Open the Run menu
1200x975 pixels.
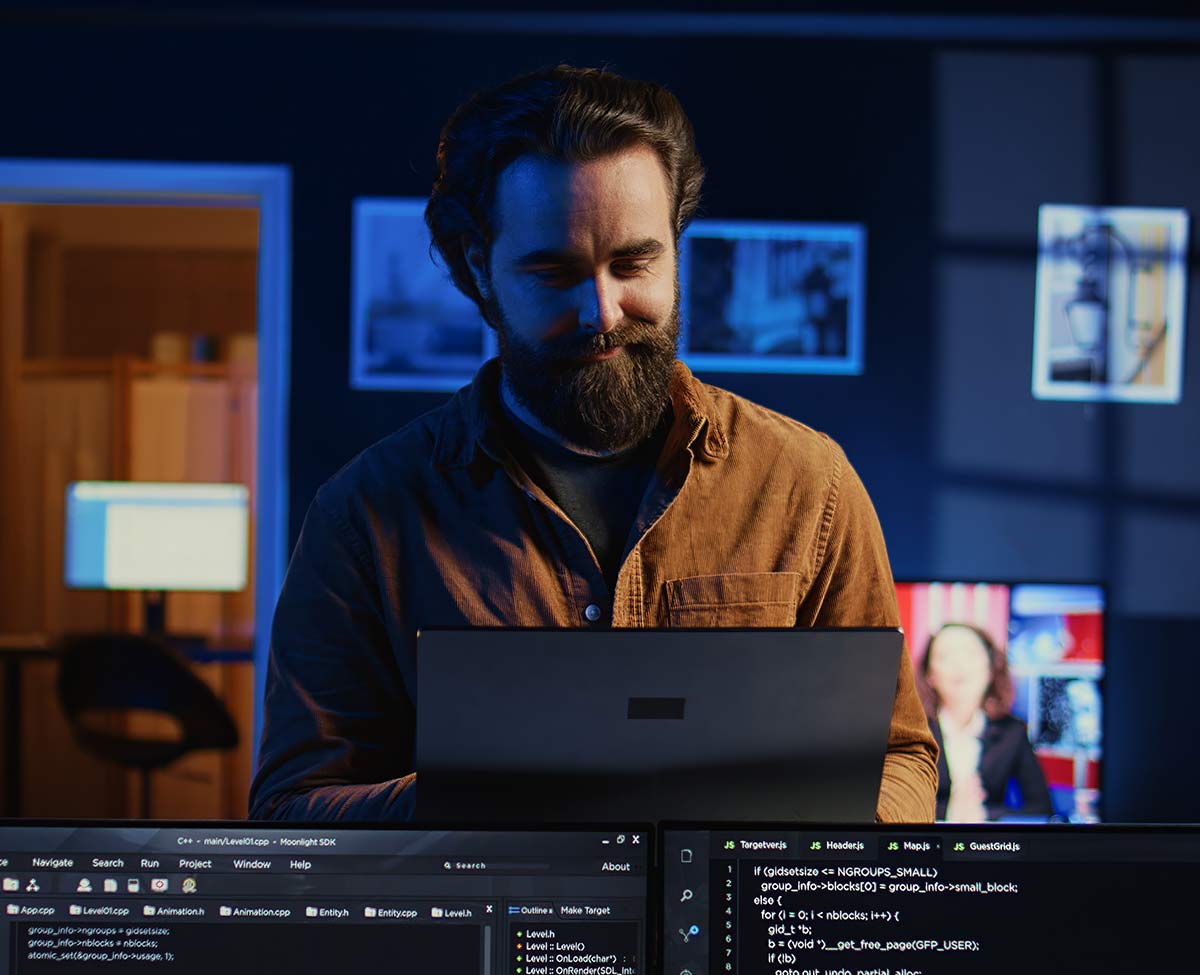149,863
